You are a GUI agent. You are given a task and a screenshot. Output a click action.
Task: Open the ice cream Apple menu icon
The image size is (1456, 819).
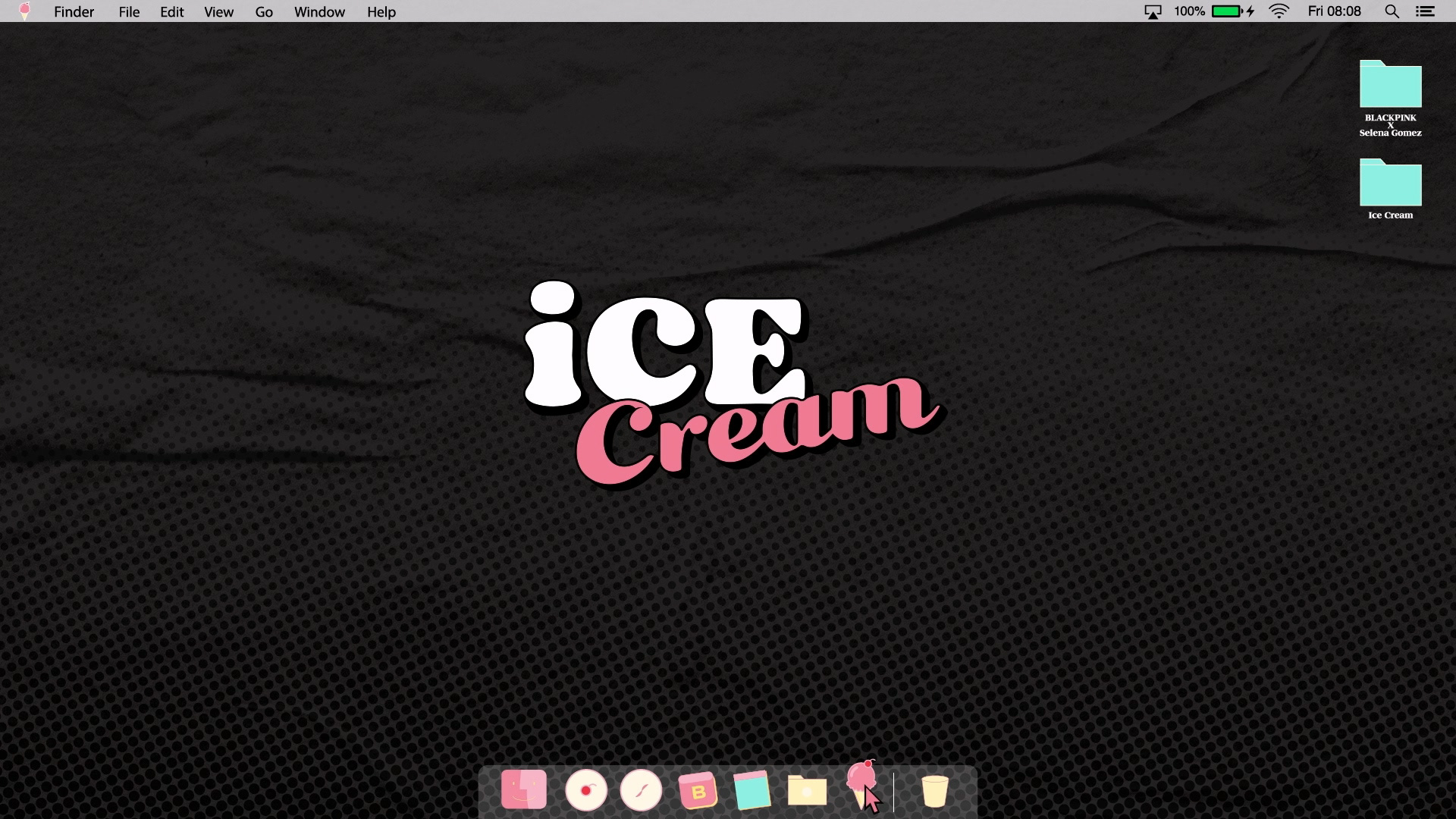pyautogui.click(x=24, y=11)
